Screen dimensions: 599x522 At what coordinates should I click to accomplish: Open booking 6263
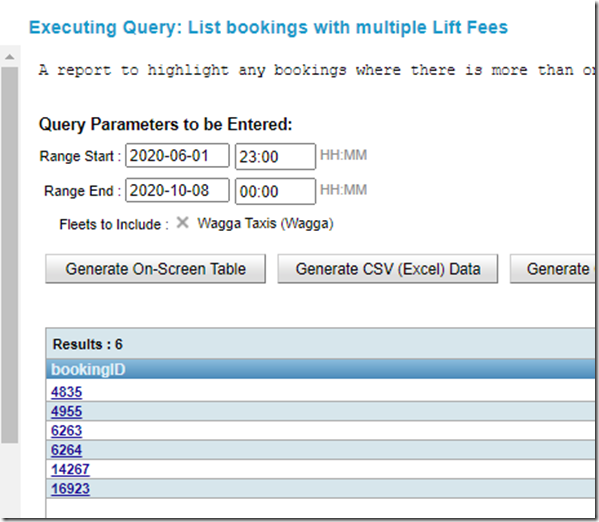[66, 431]
